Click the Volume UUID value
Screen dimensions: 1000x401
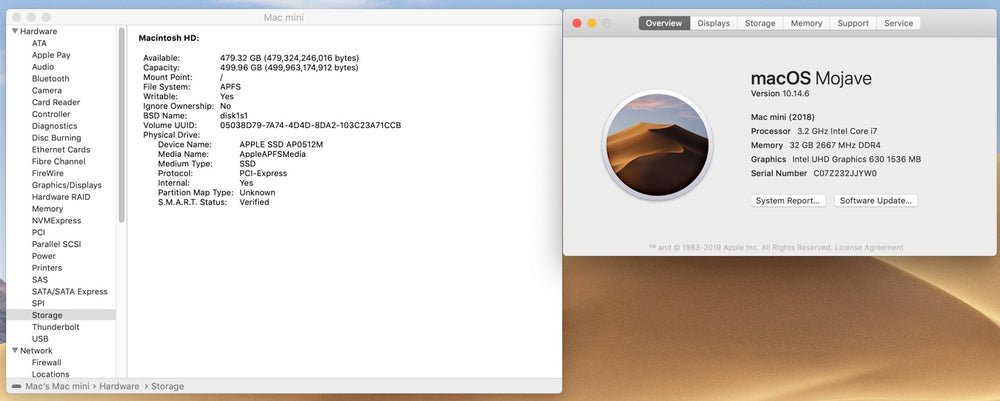point(311,125)
